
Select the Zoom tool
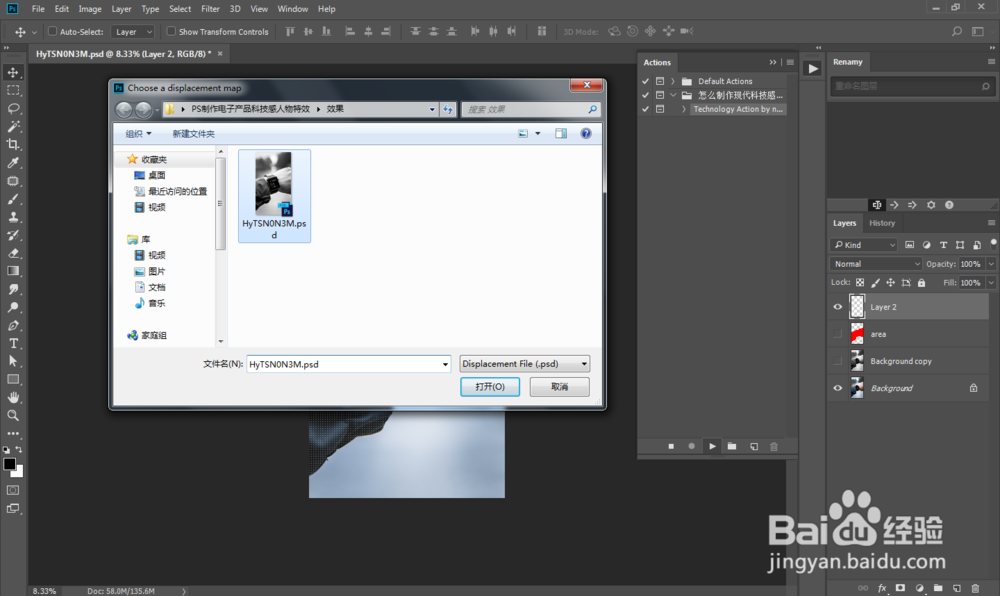click(x=13, y=415)
